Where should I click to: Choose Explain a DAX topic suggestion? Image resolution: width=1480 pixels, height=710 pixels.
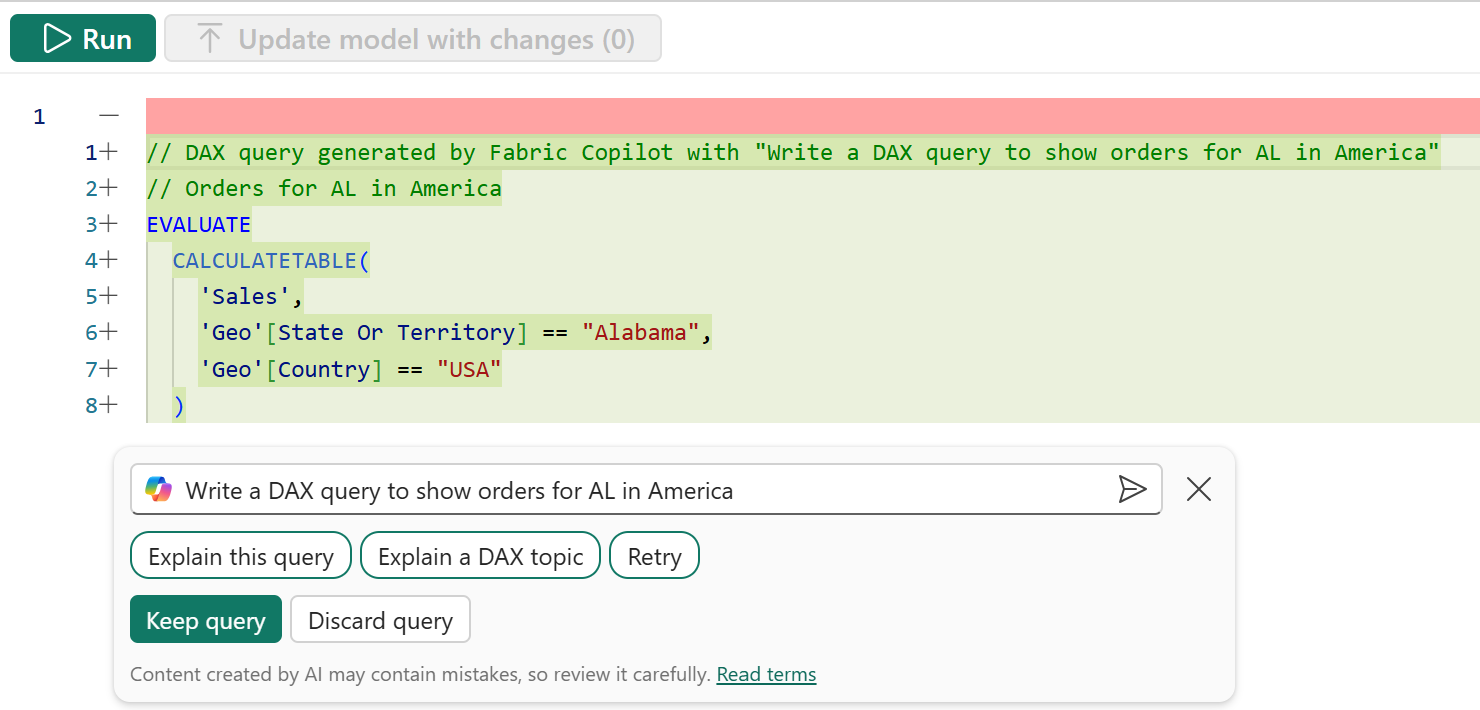pyautogui.click(x=480, y=557)
